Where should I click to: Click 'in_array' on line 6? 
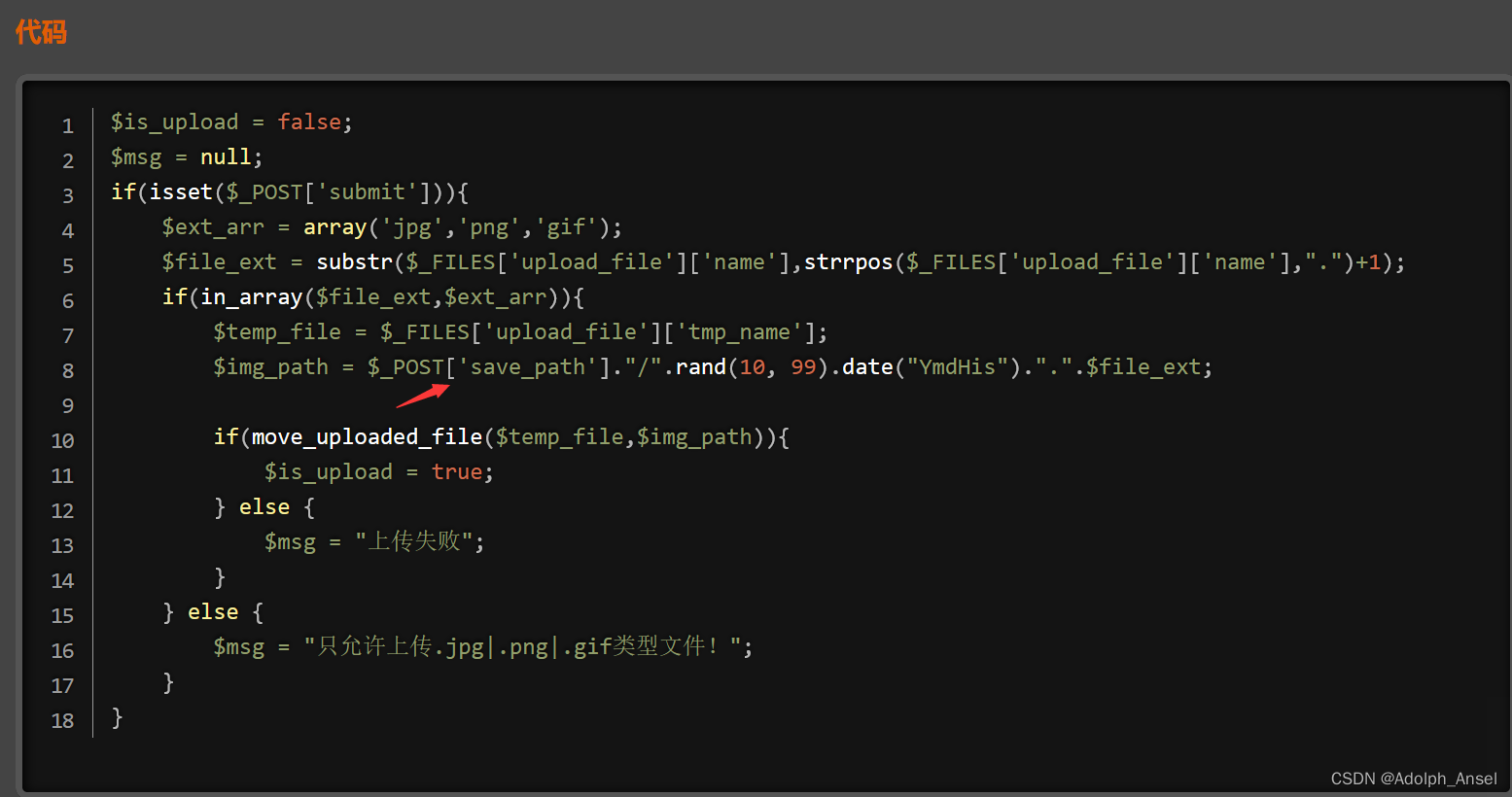pos(251,296)
